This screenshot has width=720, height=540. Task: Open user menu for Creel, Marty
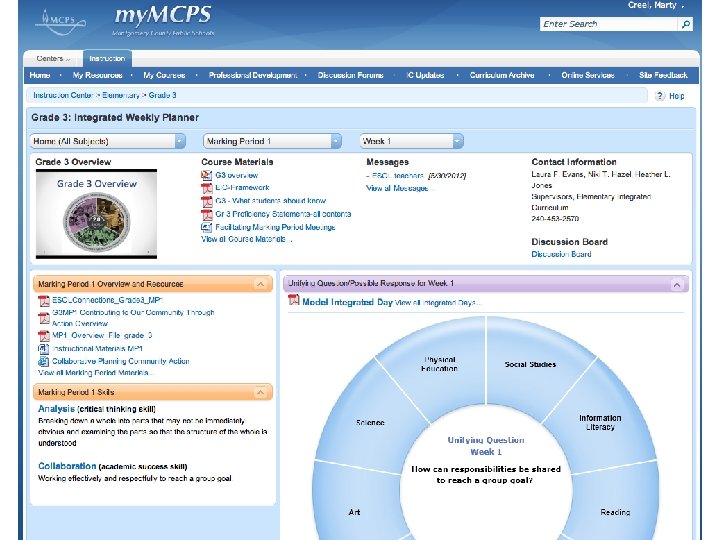tap(655, 6)
